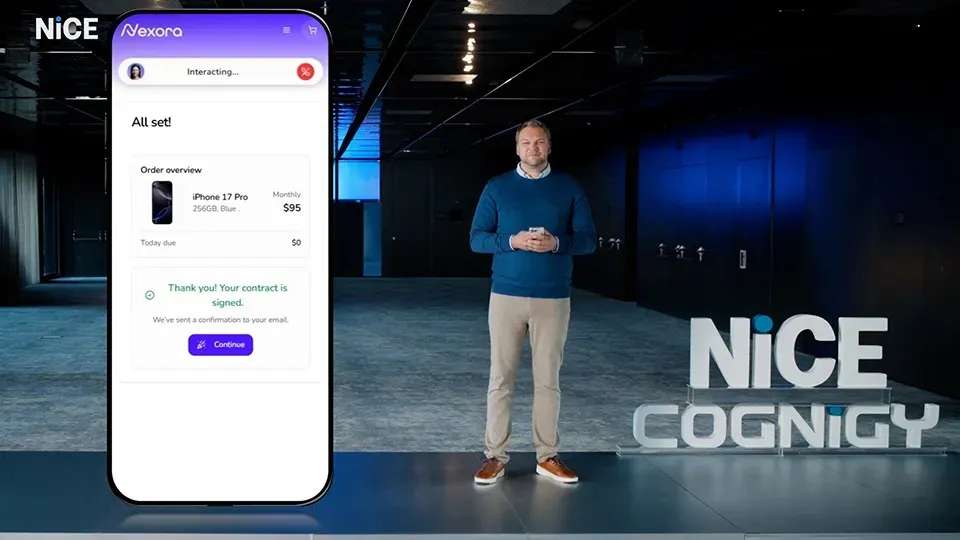End the interaction with red hang-up button
The height and width of the screenshot is (540, 960).
click(x=305, y=71)
